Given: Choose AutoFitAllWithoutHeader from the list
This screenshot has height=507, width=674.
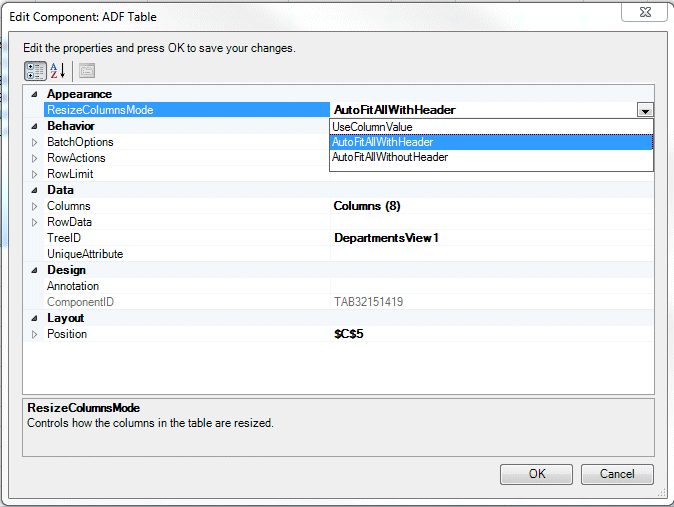Looking at the screenshot, I should pyautogui.click(x=491, y=157).
